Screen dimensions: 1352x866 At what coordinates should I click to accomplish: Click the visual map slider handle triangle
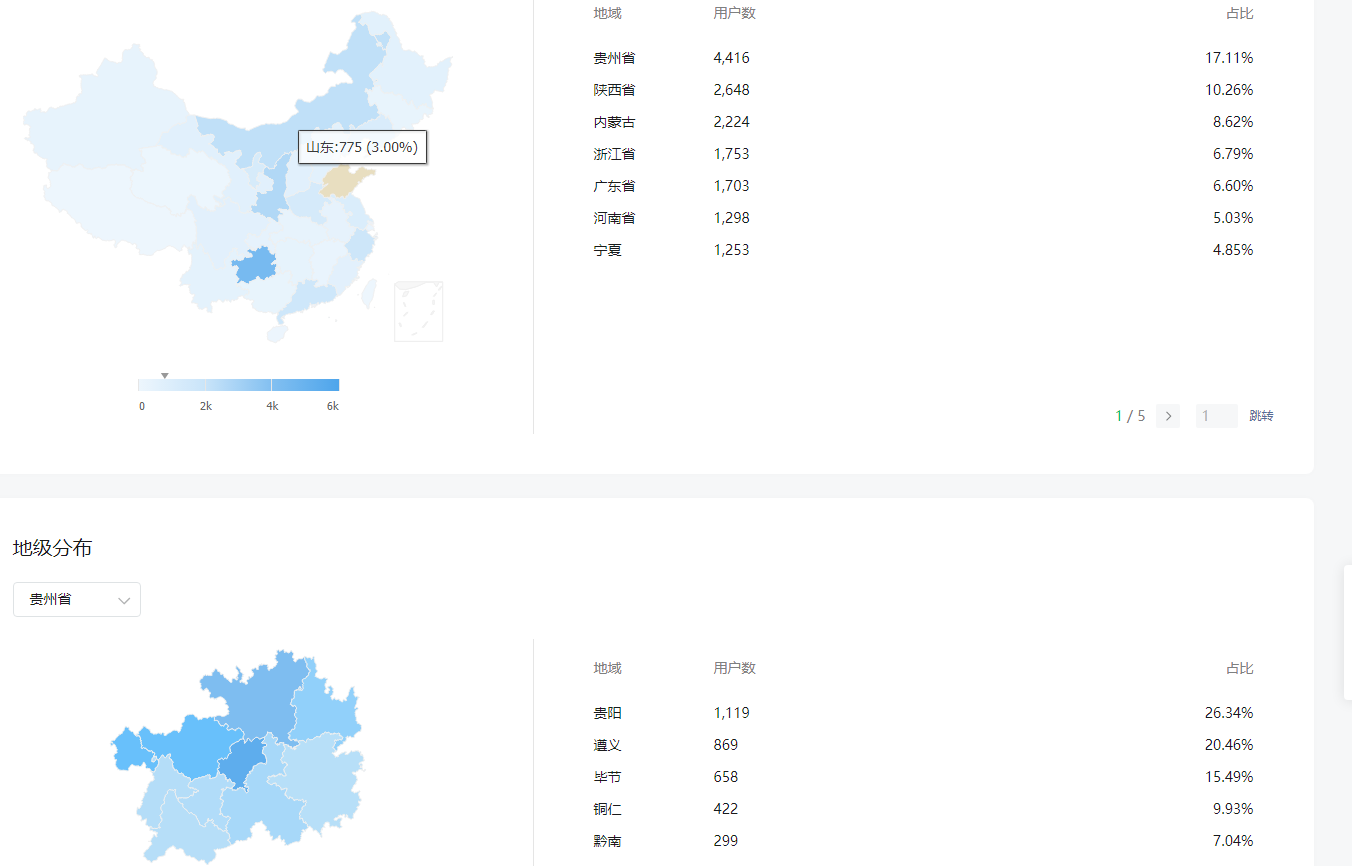165,376
